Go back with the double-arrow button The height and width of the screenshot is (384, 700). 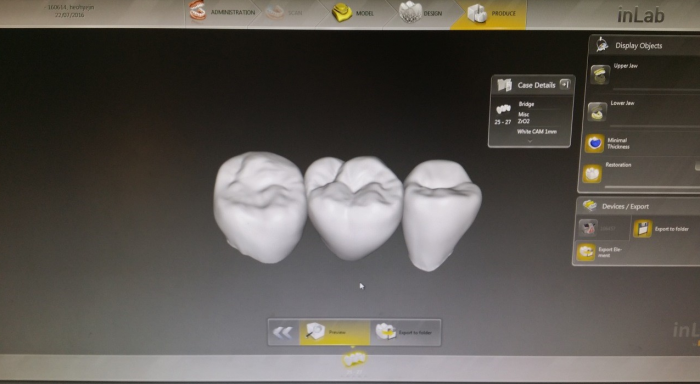[x=283, y=332]
